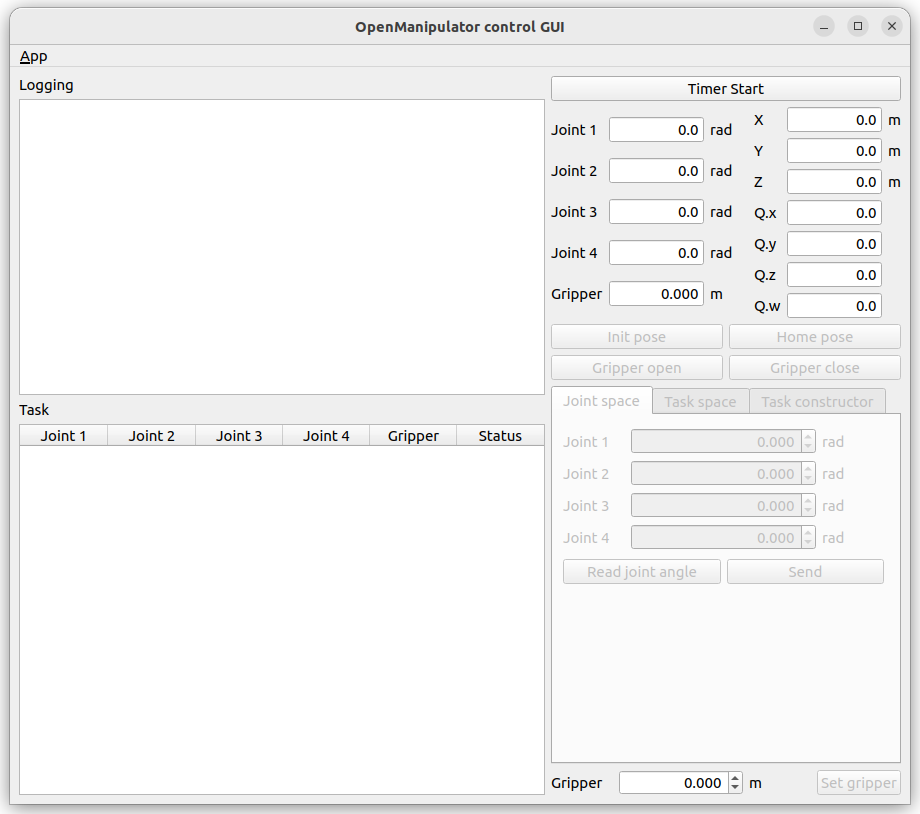Image resolution: width=920 pixels, height=814 pixels.
Task: Select the Joint space tab
Action: pos(601,400)
